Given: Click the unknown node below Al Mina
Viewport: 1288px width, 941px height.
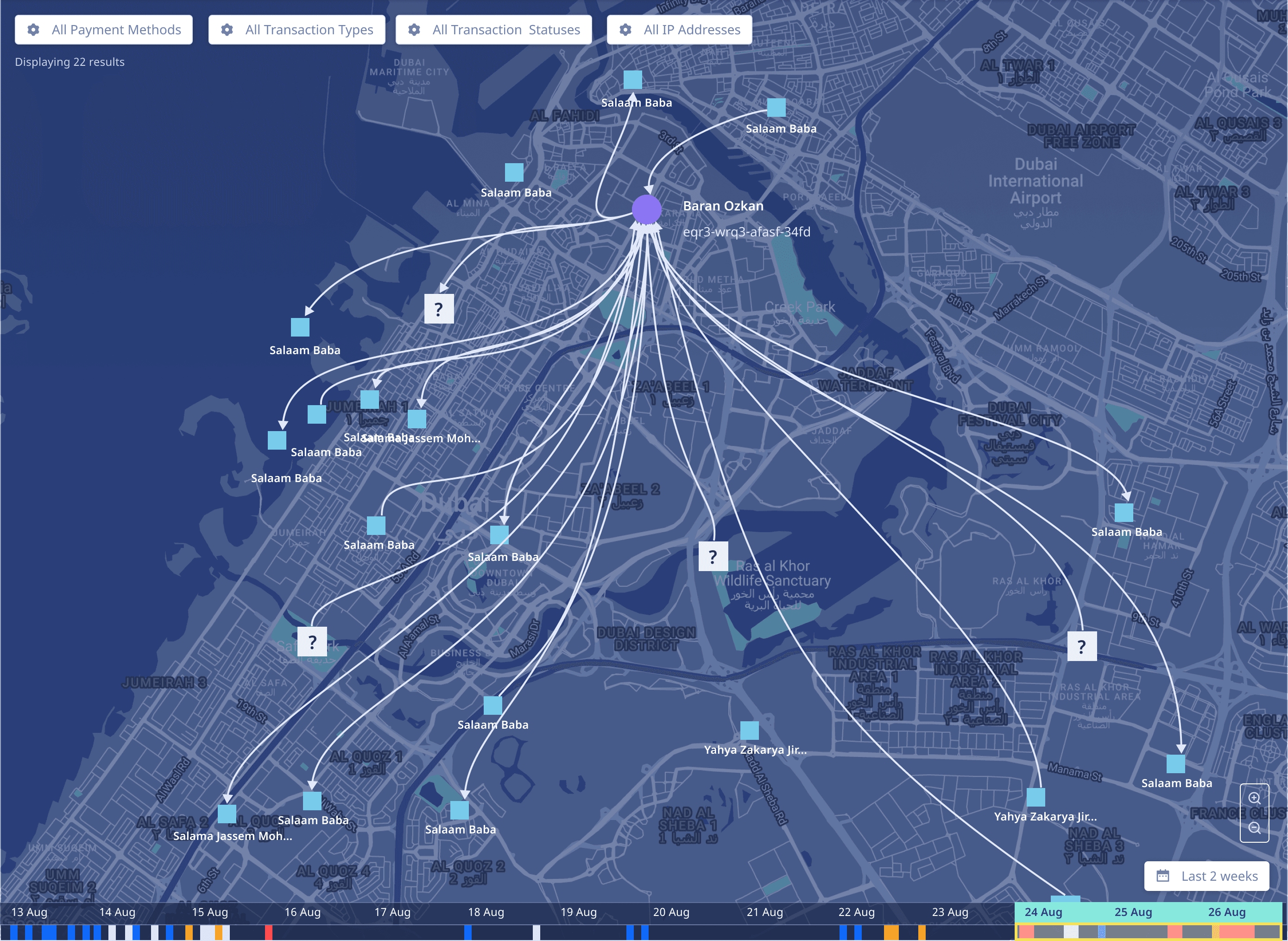Looking at the screenshot, I should tap(439, 309).
